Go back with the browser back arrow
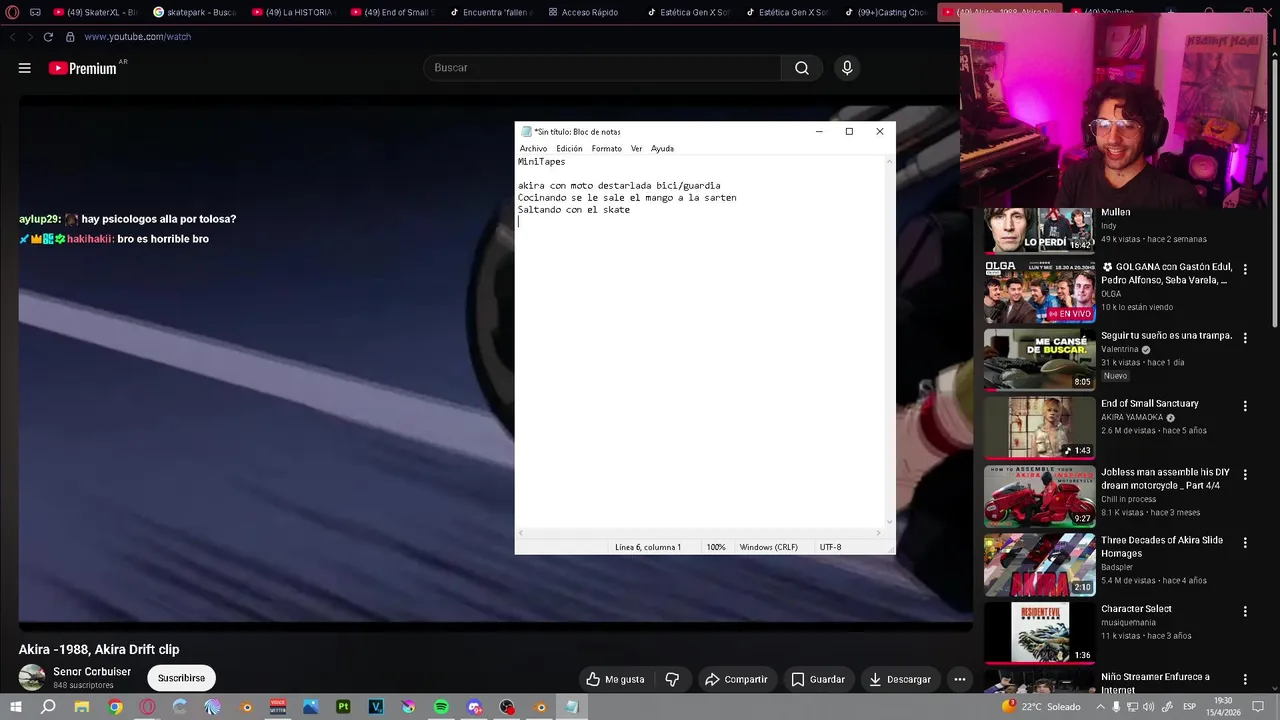Viewport: 1280px width, 720px height. tap(12, 37)
